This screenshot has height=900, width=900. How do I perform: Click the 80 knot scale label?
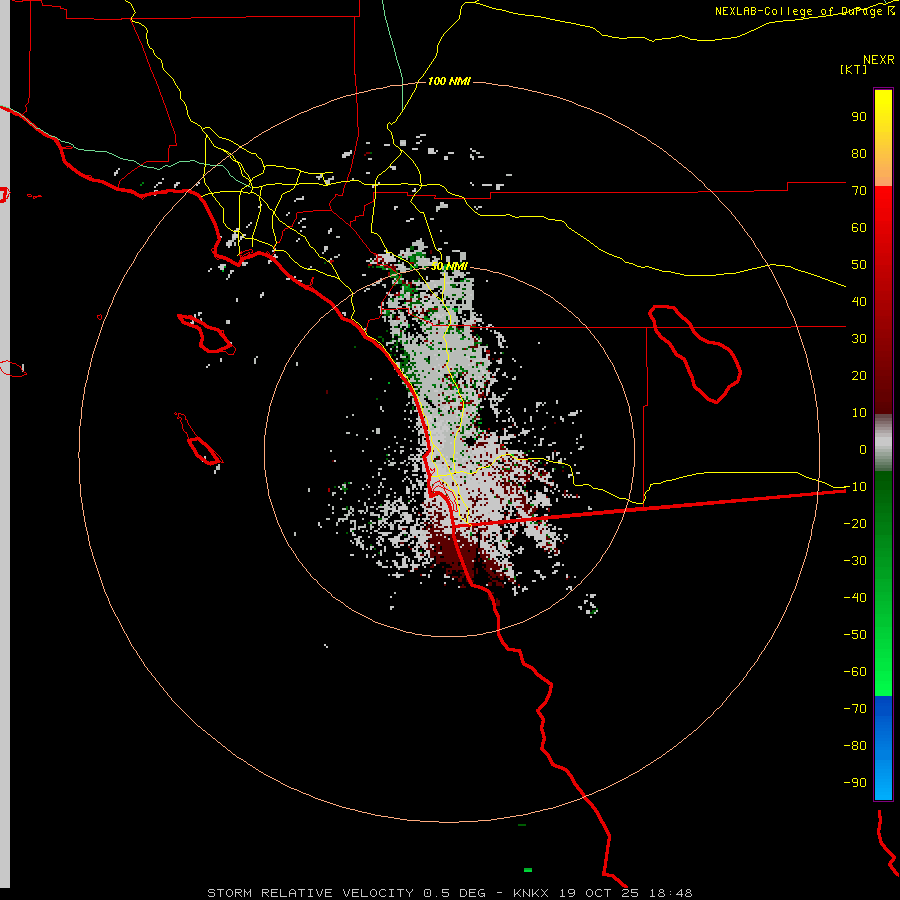coord(859,153)
